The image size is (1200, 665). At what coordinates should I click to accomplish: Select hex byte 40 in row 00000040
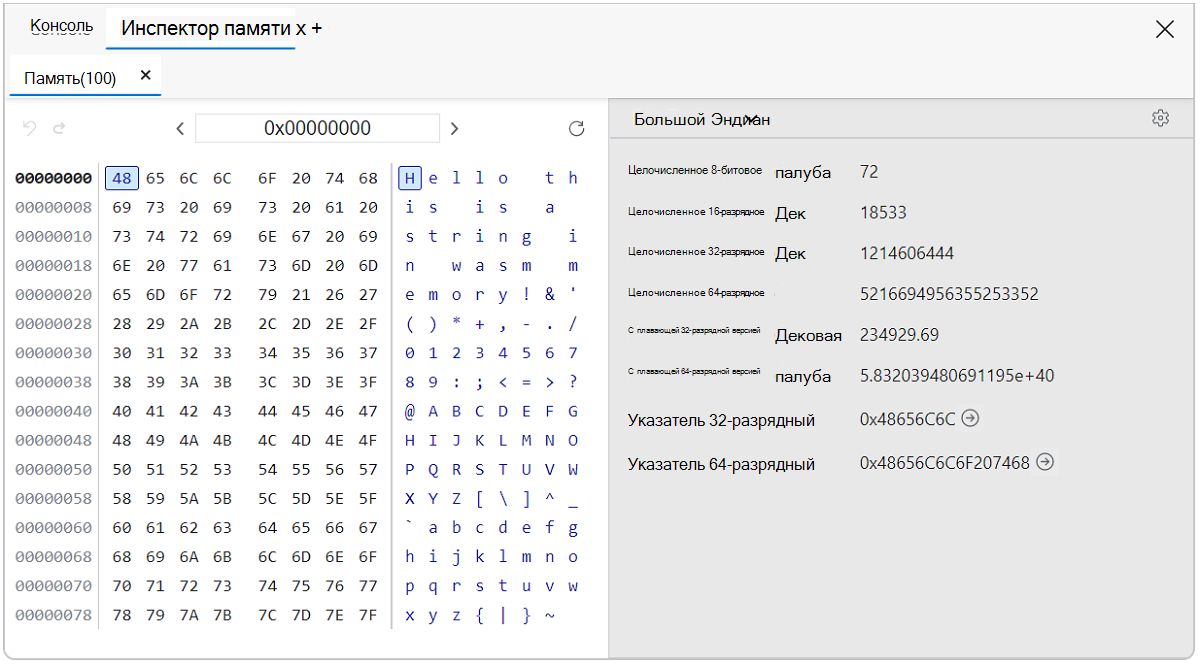click(x=122, y=411)
